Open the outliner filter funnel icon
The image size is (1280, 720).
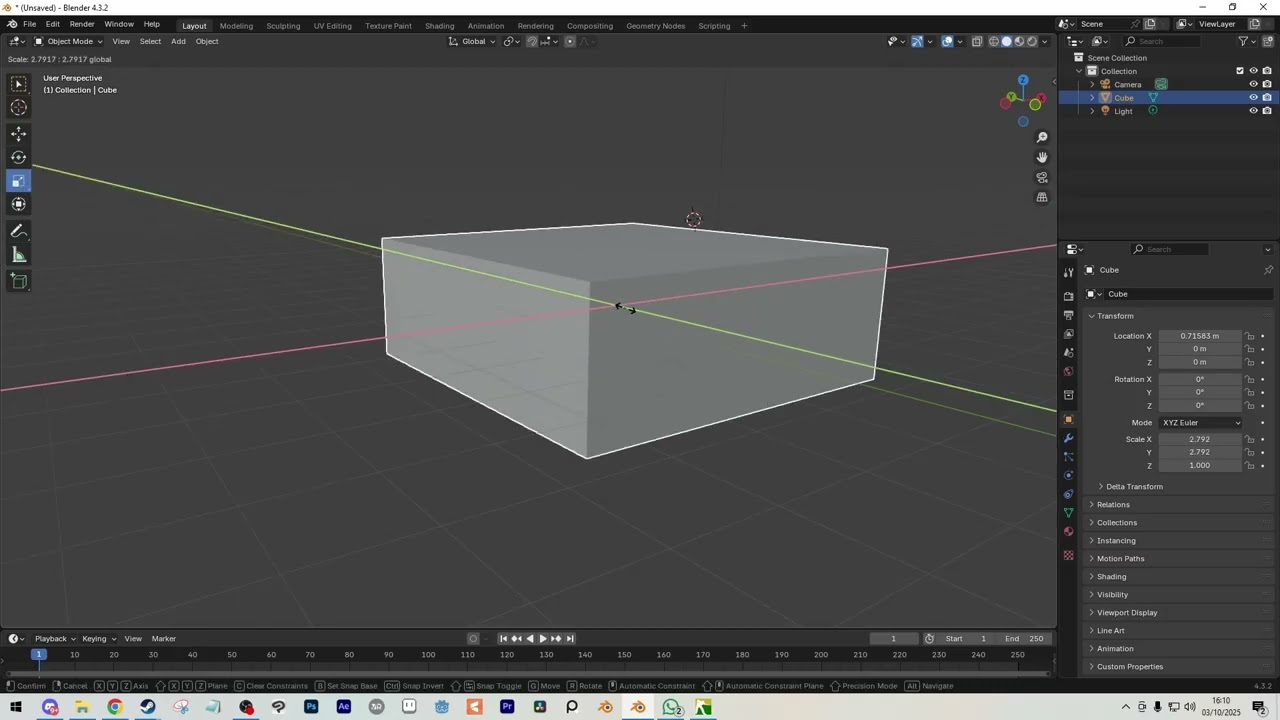point(1243,41)
